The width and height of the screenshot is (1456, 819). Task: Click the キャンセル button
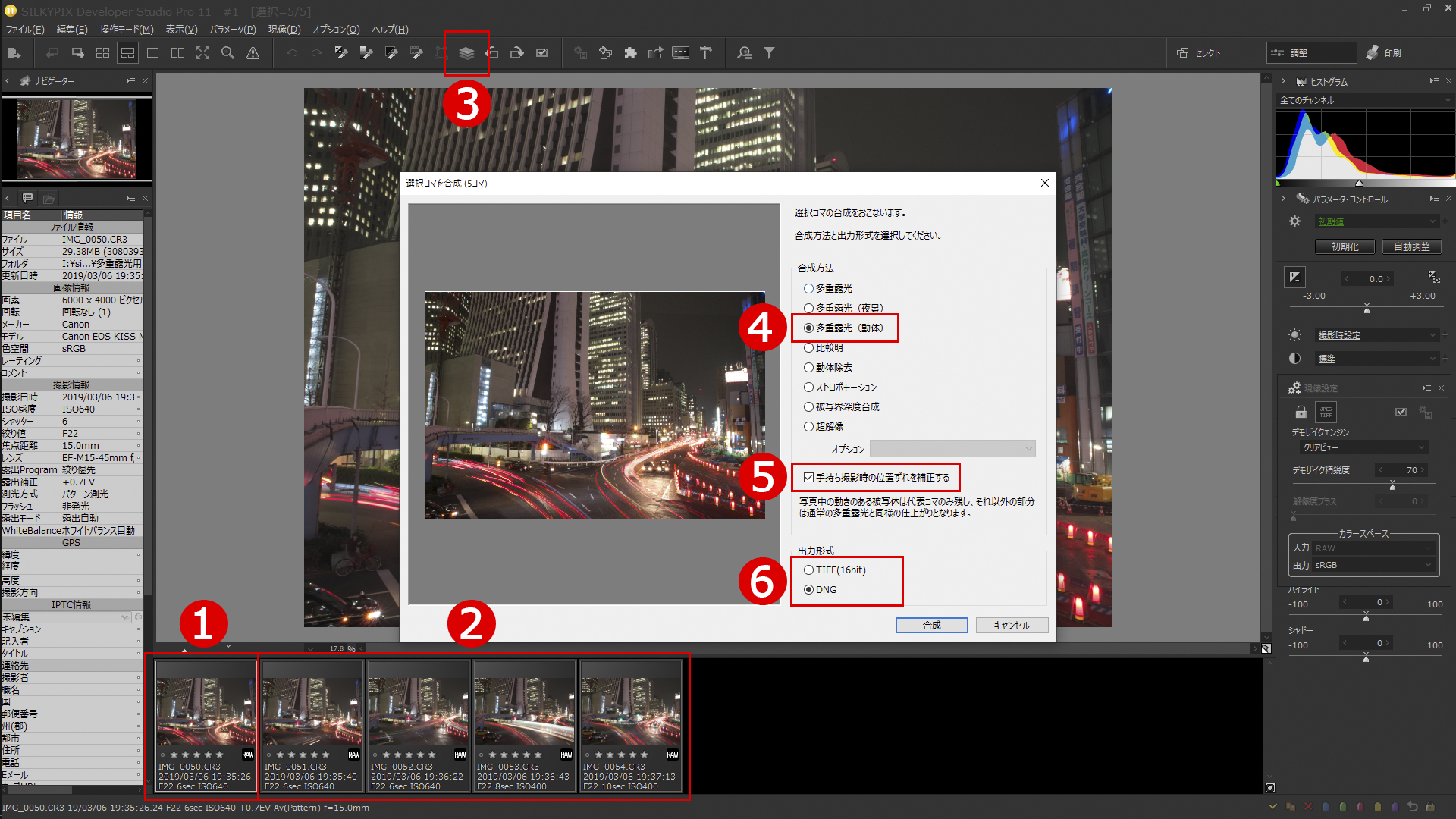pyautogui.click(x=1012, y=625)
